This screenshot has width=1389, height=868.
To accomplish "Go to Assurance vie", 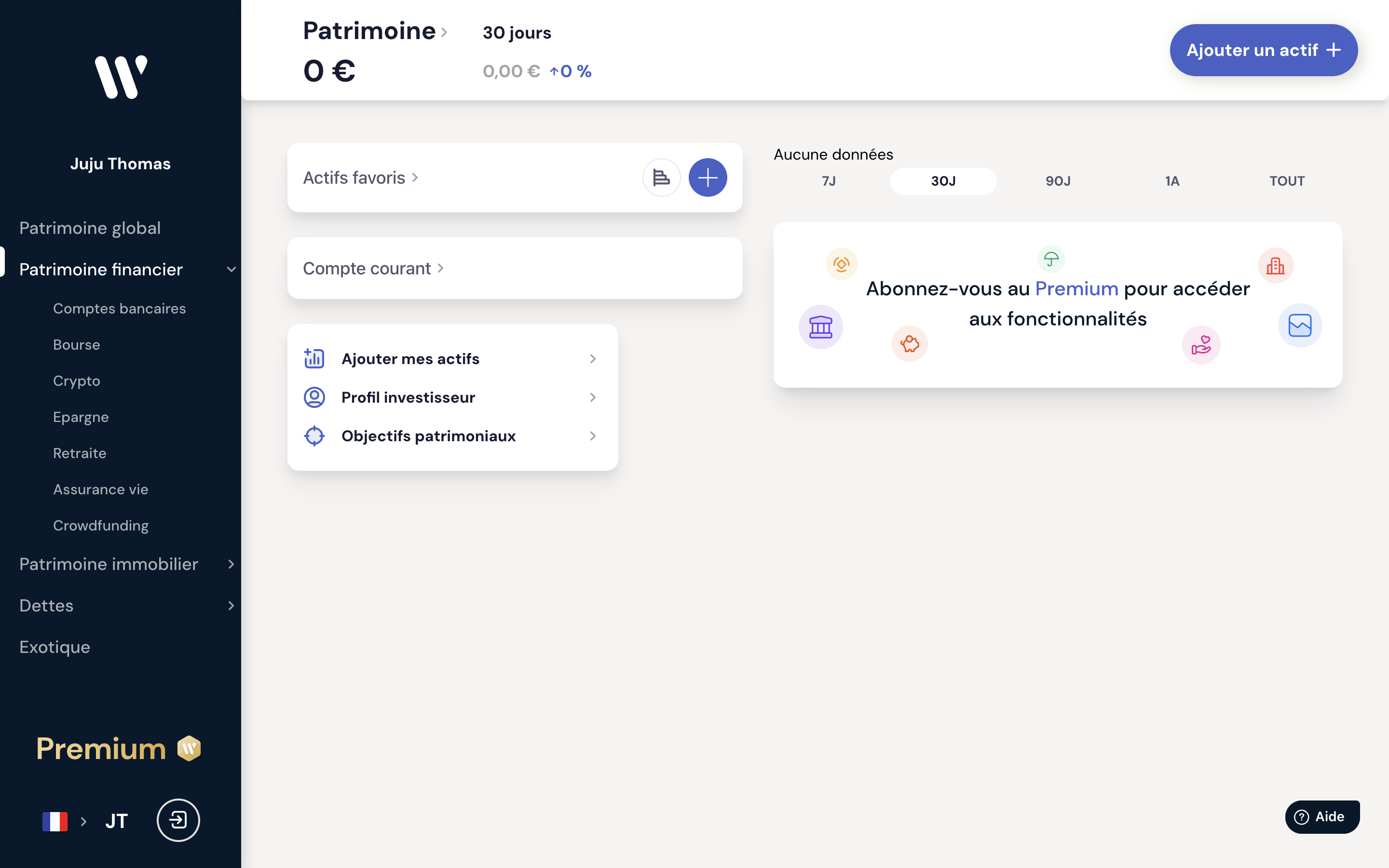I will click(x=100, y=489).
